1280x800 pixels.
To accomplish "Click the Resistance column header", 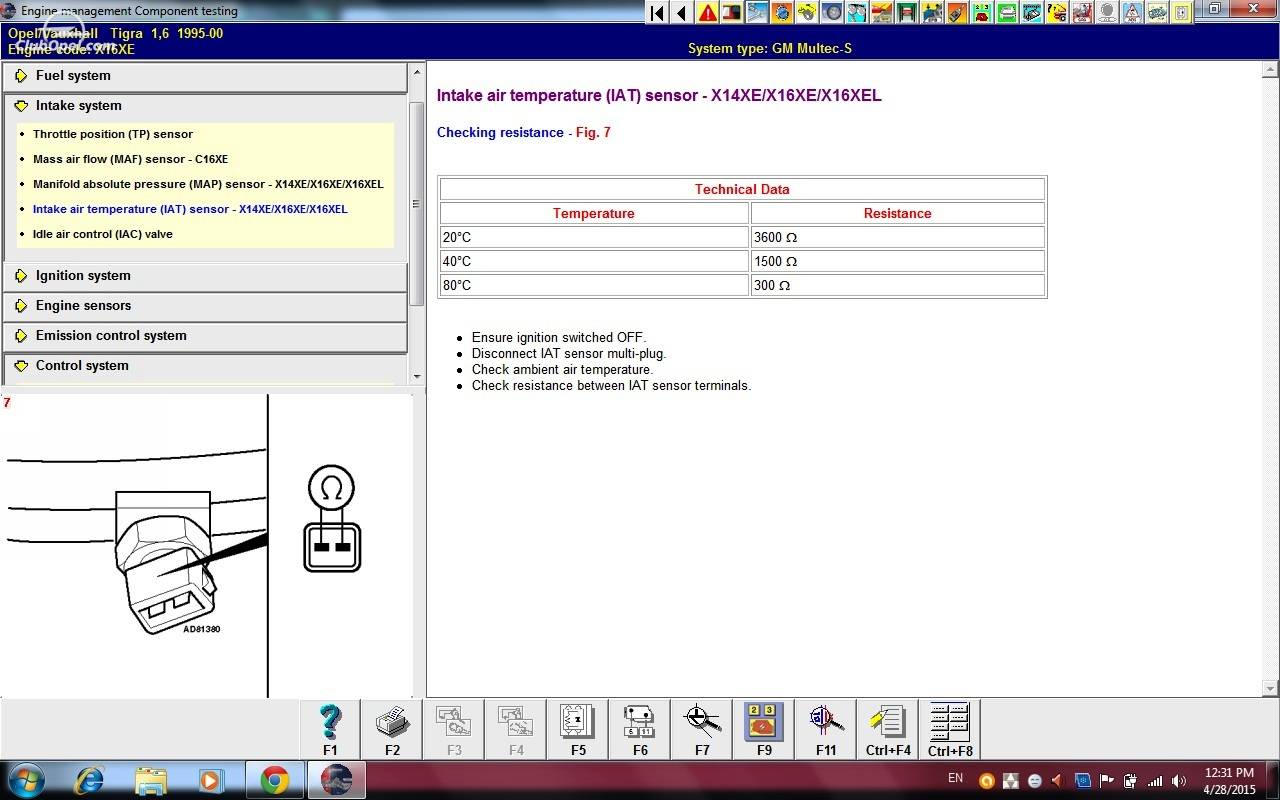I will pos(898,213).
